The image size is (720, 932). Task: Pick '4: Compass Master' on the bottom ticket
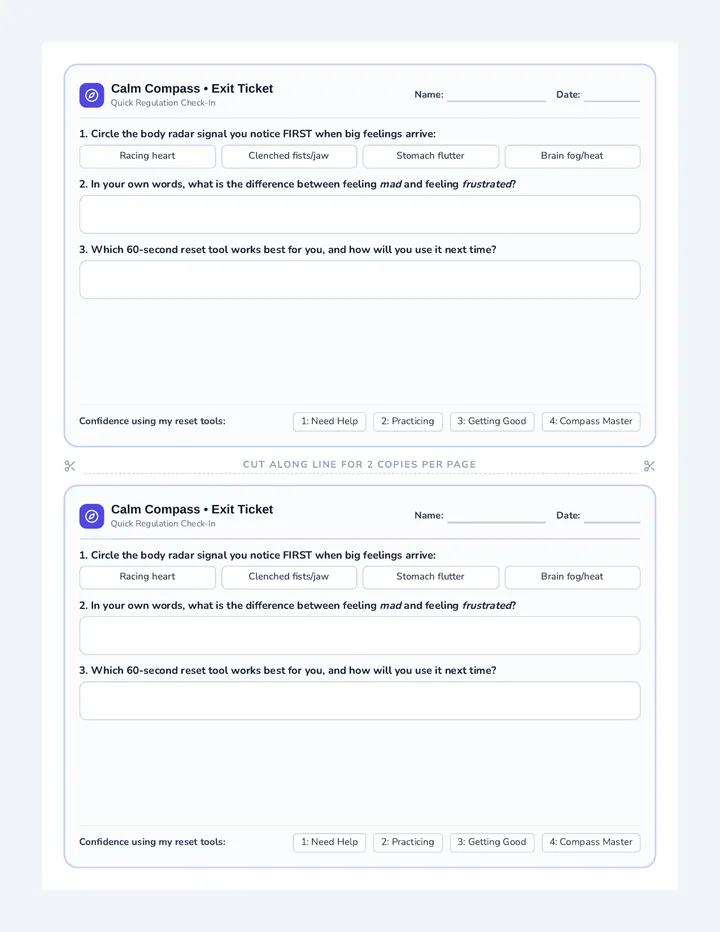591,842
